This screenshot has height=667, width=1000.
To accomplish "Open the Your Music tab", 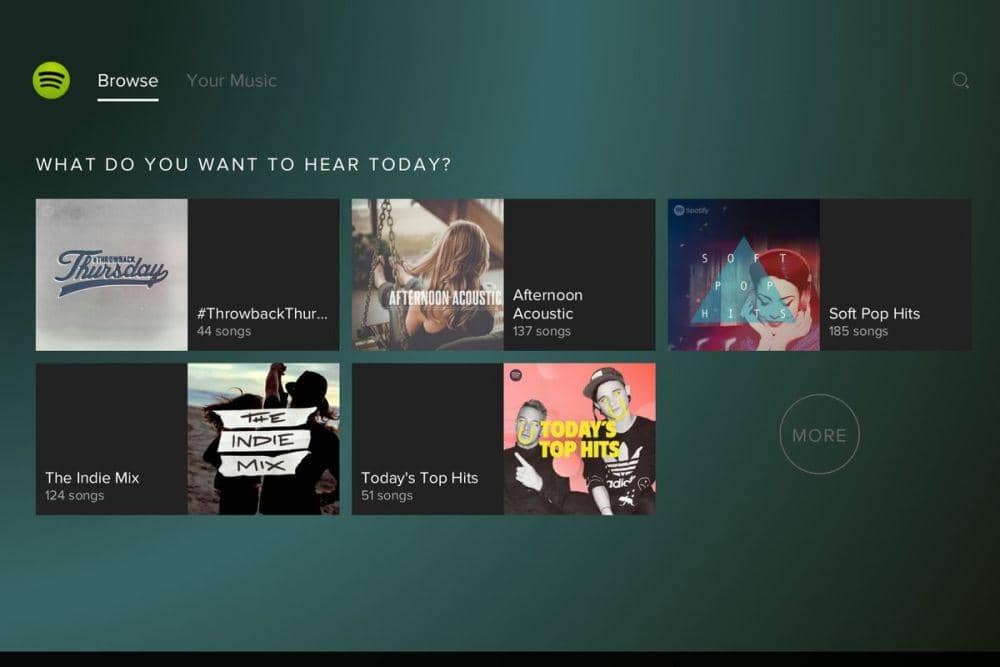I will coord(231,81).
